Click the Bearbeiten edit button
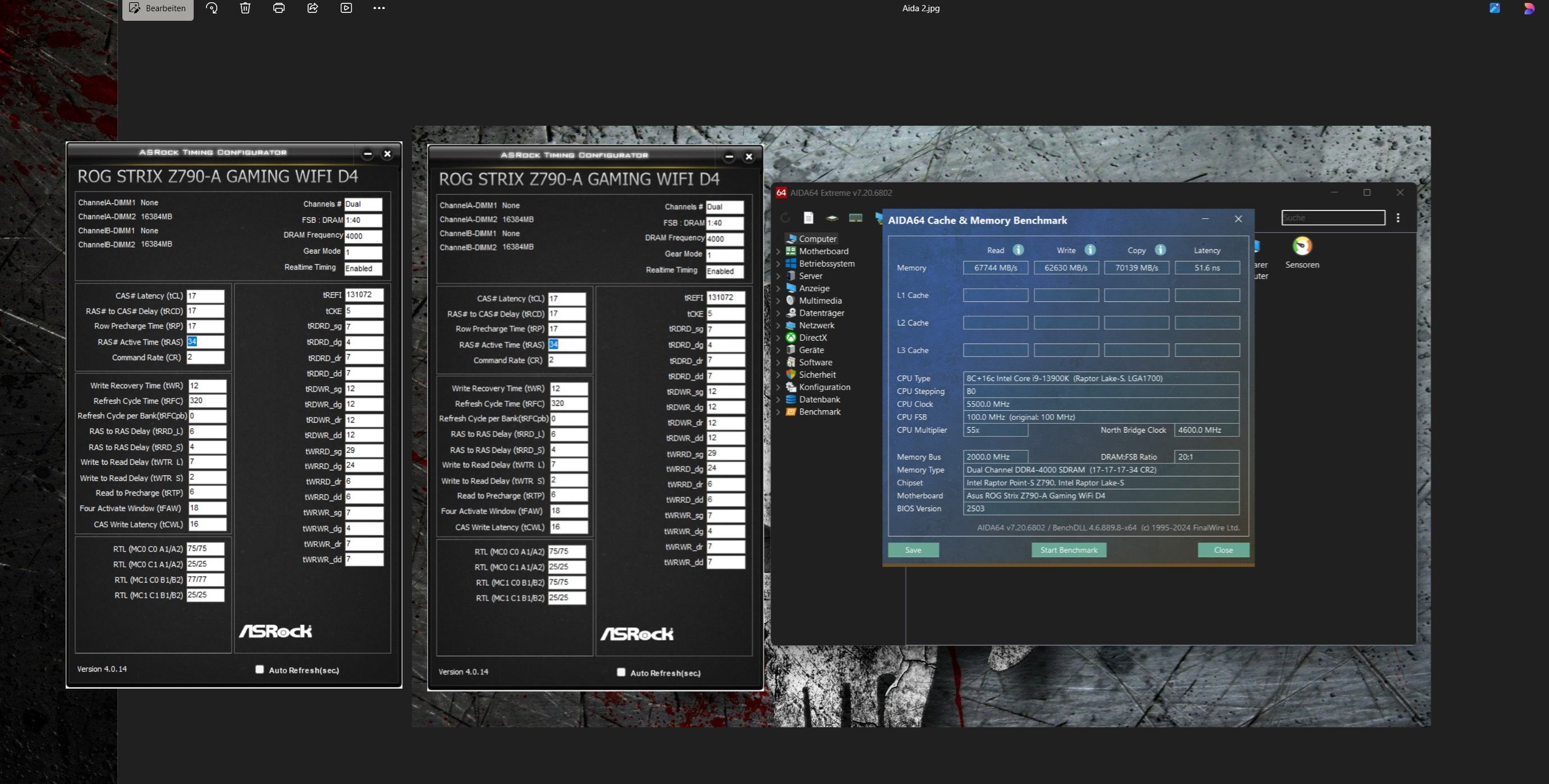This screenshot has height=784, width=1549. (158, 8)
